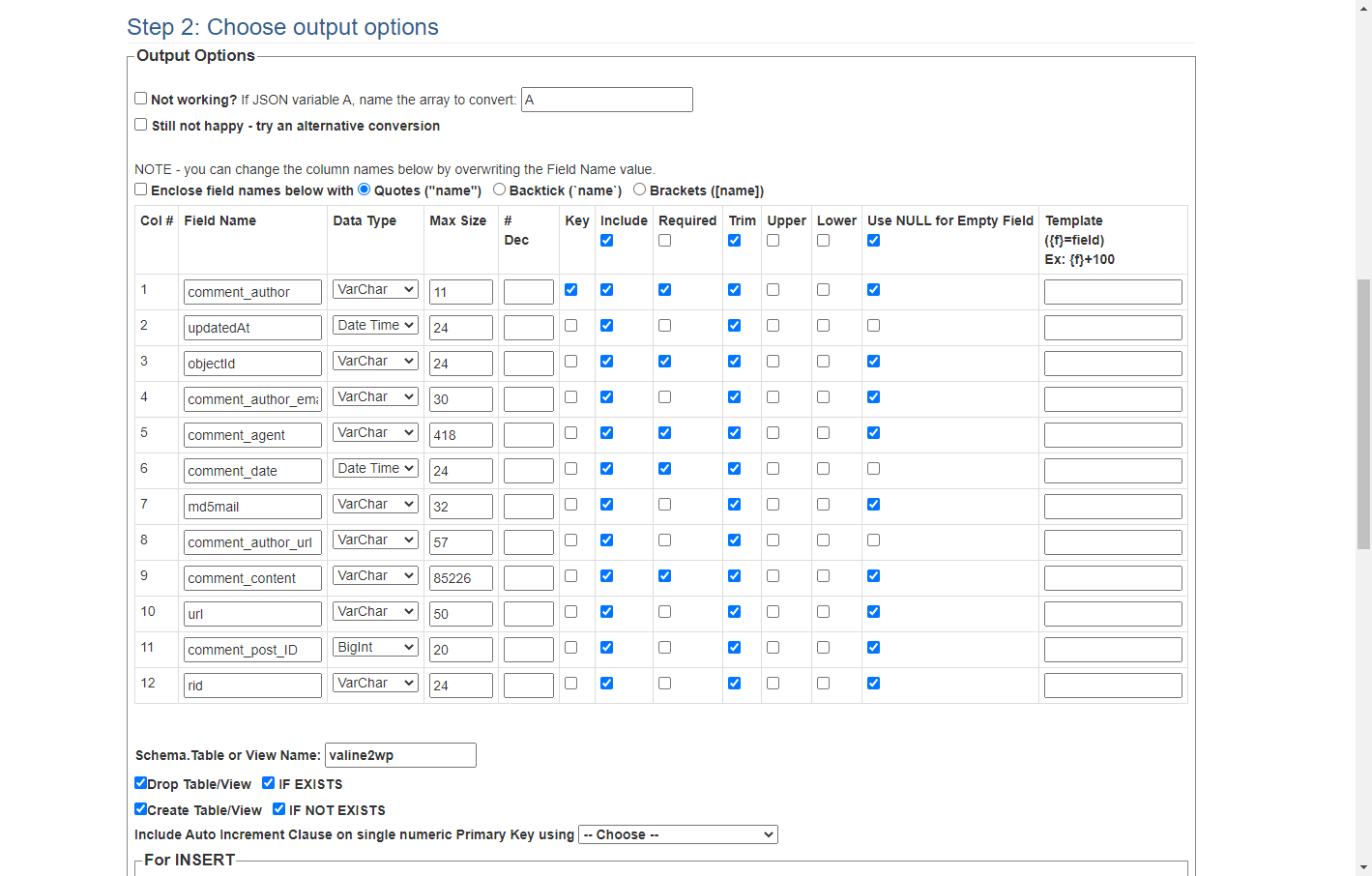Click # Dec box for objectId row

(x=529, y=364)
